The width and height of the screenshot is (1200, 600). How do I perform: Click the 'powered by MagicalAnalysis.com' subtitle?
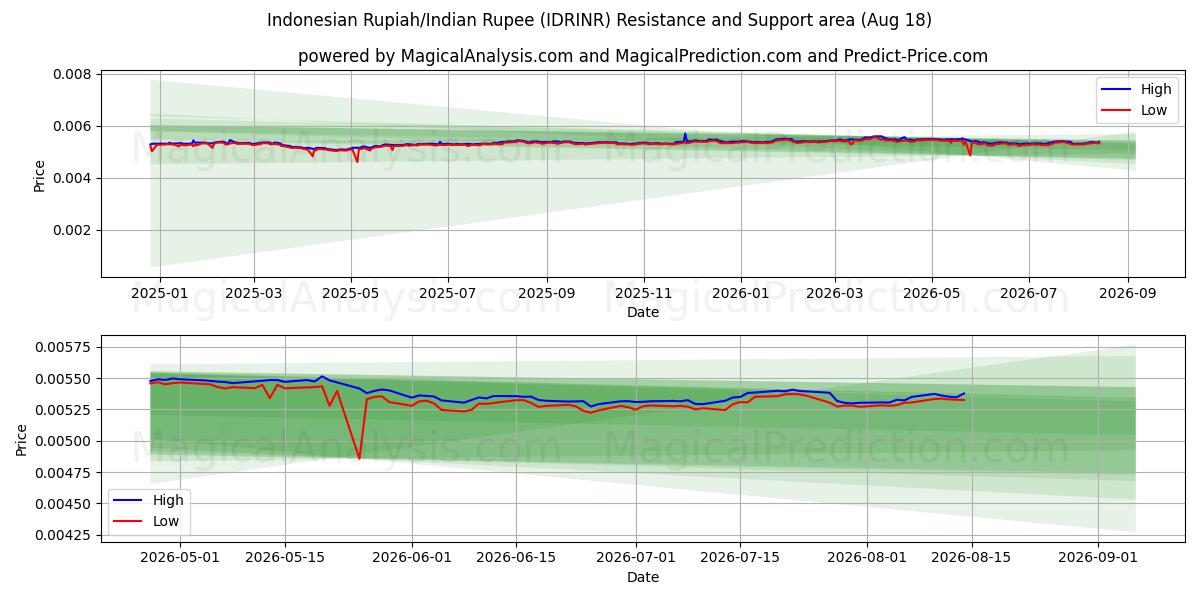coord(643,56)
